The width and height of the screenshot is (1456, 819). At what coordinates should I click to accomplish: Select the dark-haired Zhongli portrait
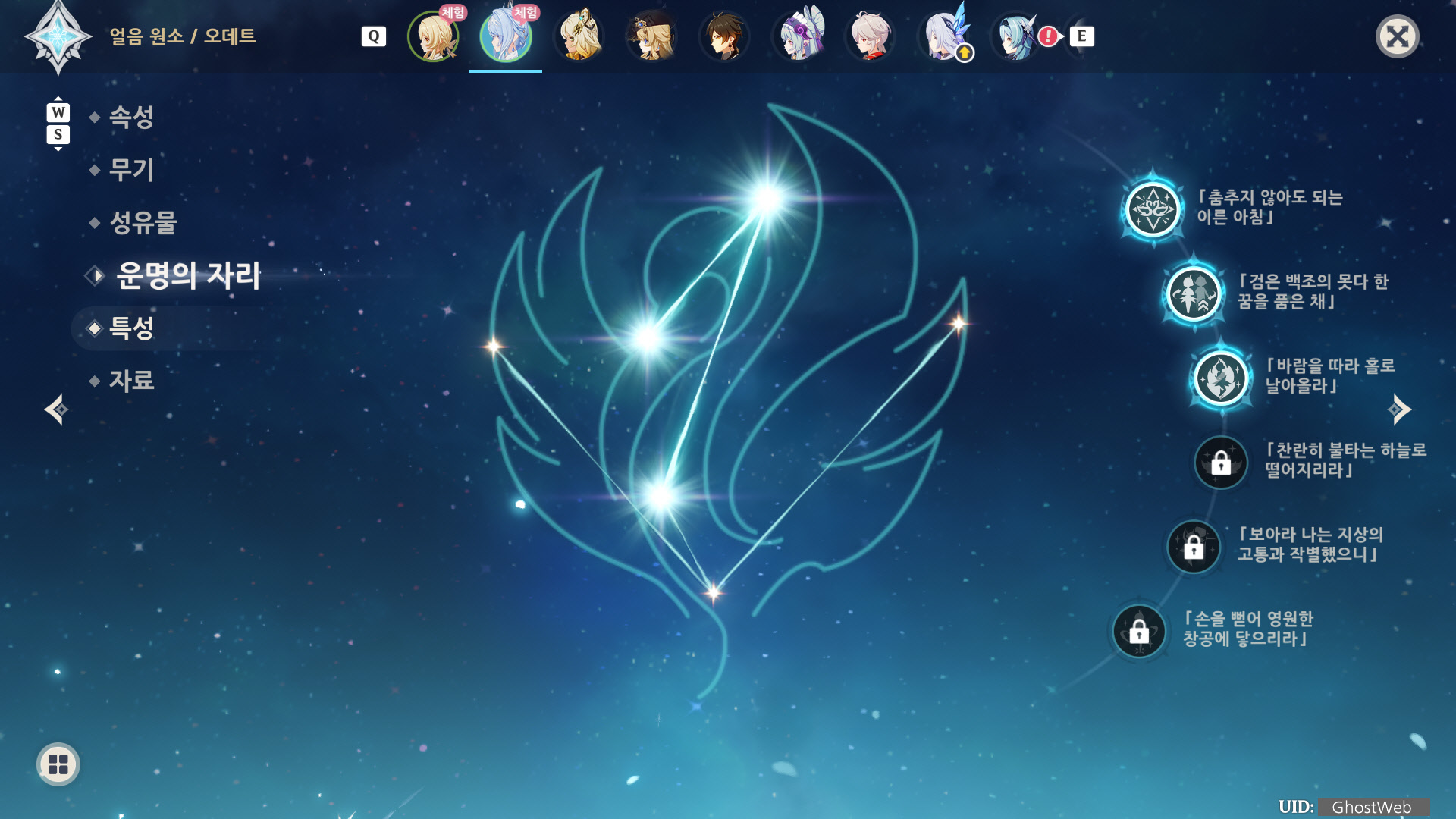pos(724,36)
